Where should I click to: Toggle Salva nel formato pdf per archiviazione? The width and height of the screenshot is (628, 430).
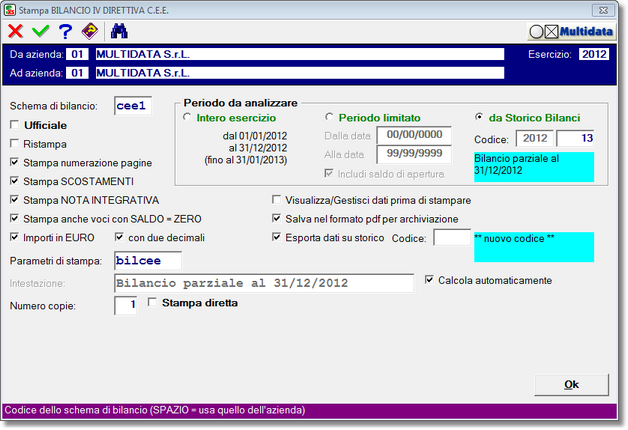tap(276, 218)
